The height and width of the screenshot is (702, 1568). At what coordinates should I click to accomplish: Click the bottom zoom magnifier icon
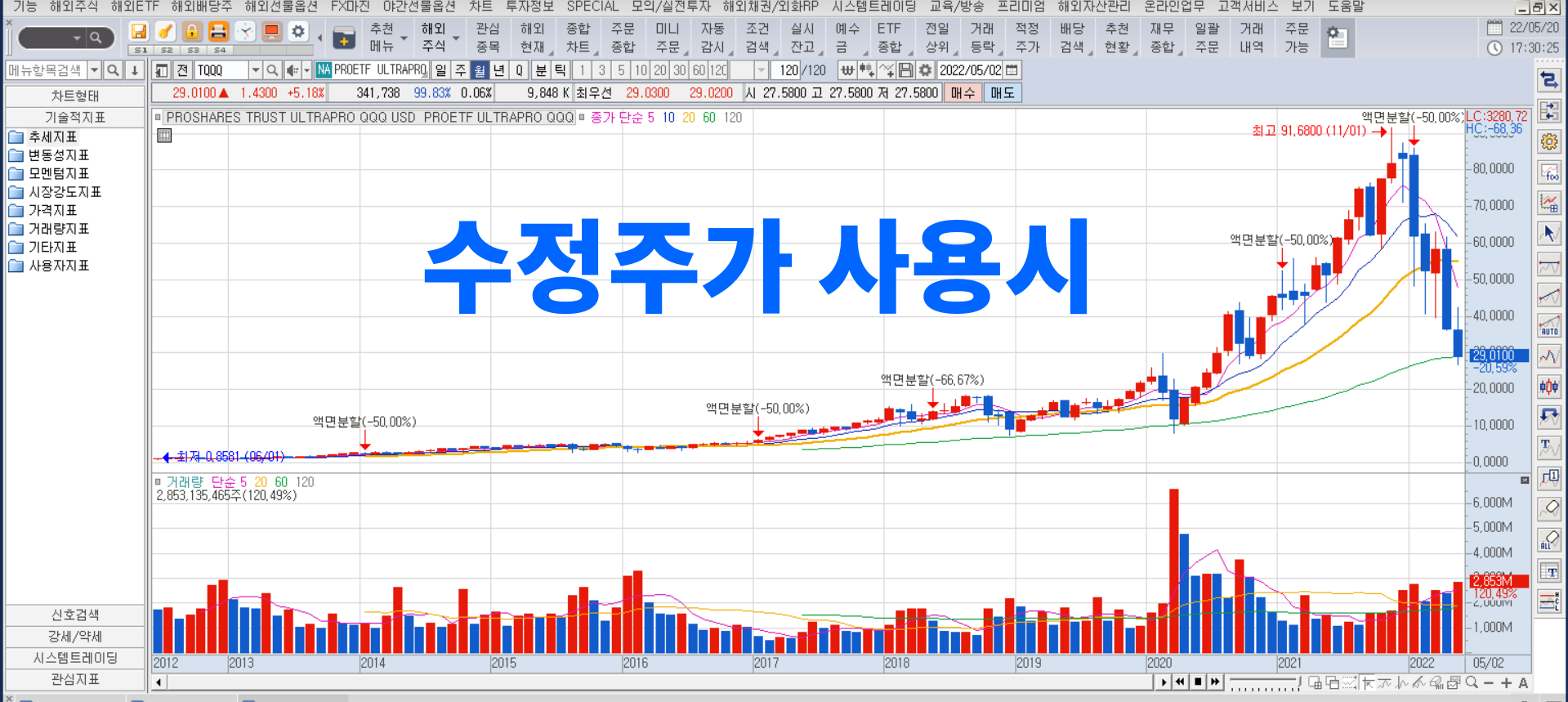click(1472, 682)
